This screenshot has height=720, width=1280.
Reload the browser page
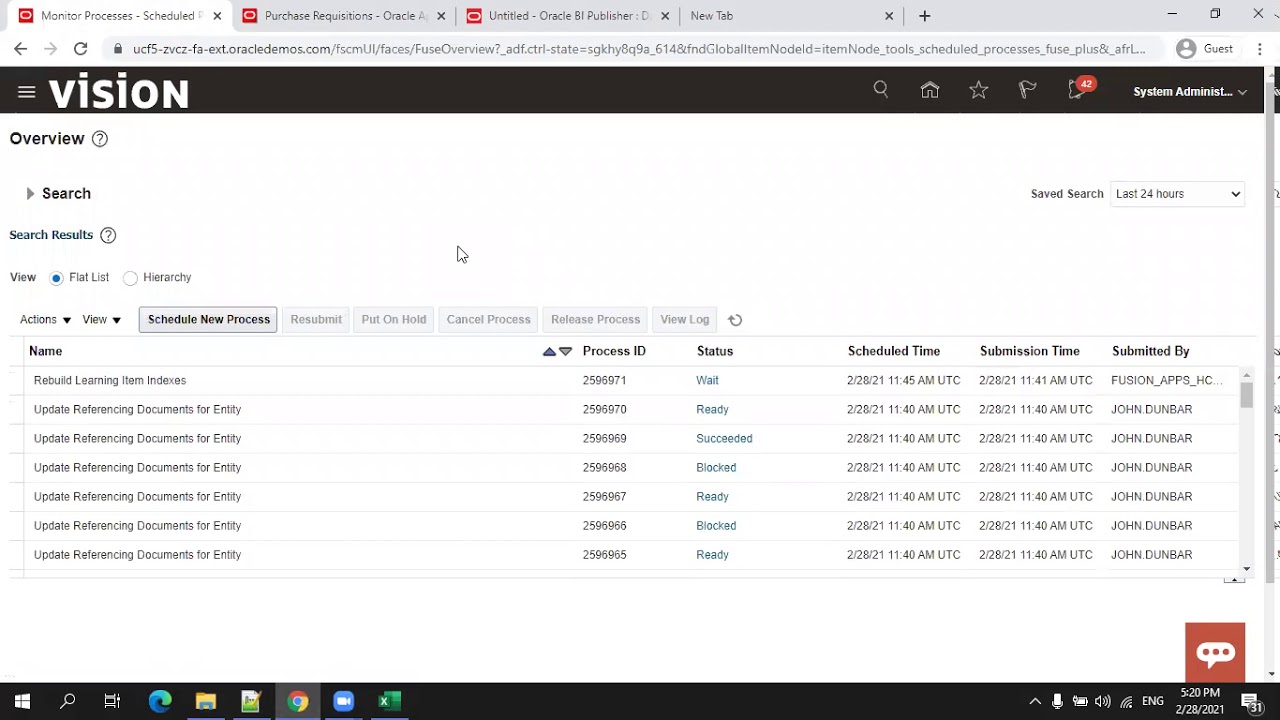pyautogui.click(x=80, y=48)
